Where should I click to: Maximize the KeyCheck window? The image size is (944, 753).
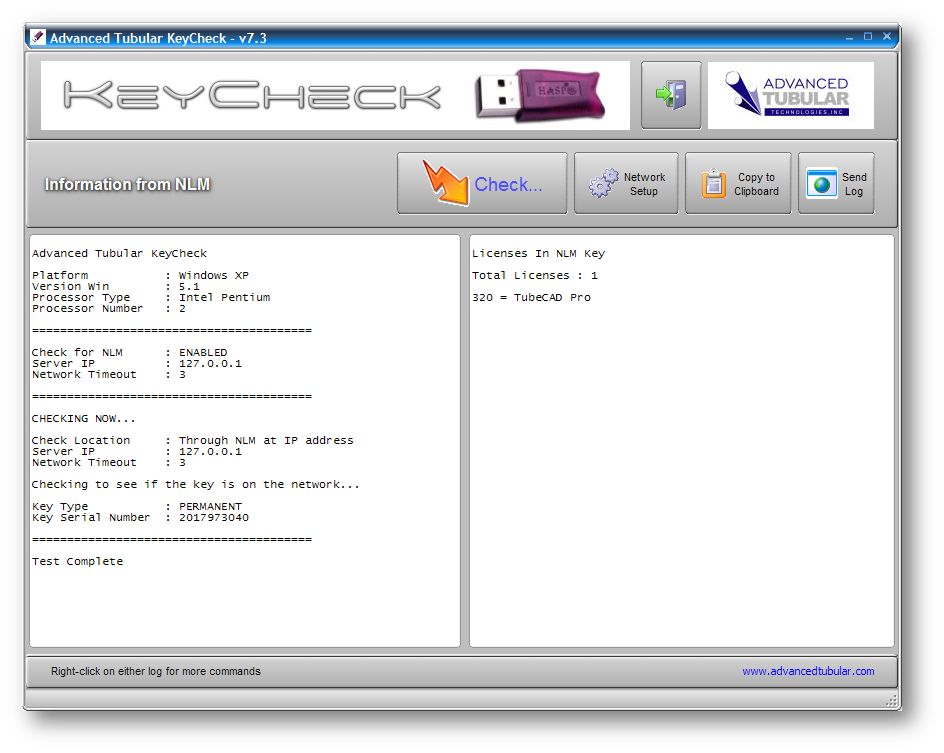(868, 37)
